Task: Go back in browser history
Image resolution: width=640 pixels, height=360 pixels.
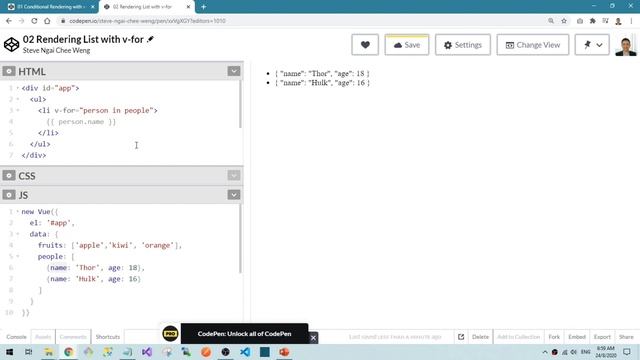Action: click(x=9, y=21)
